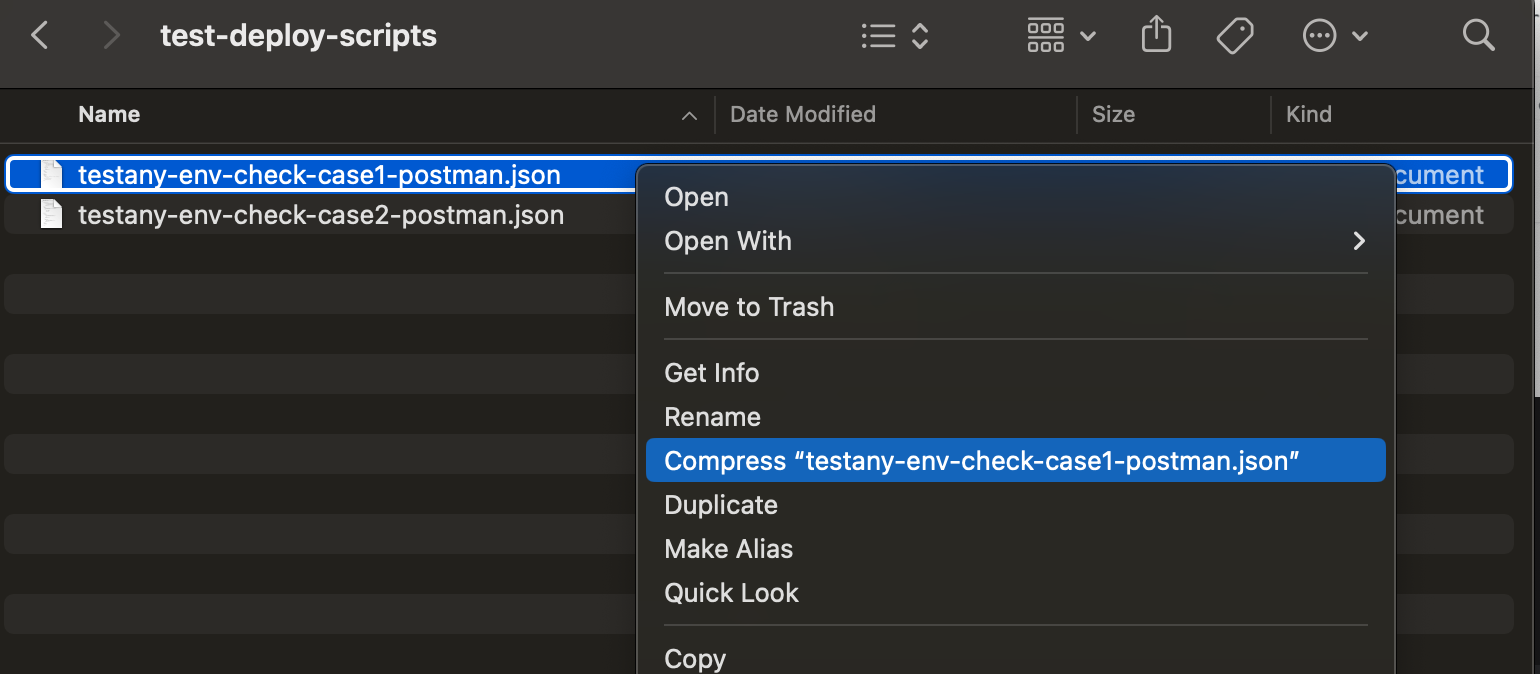Screen dimensions: 1540x674
Task: Open the ellipsis action menu icon
Action: pos(1320,37)
